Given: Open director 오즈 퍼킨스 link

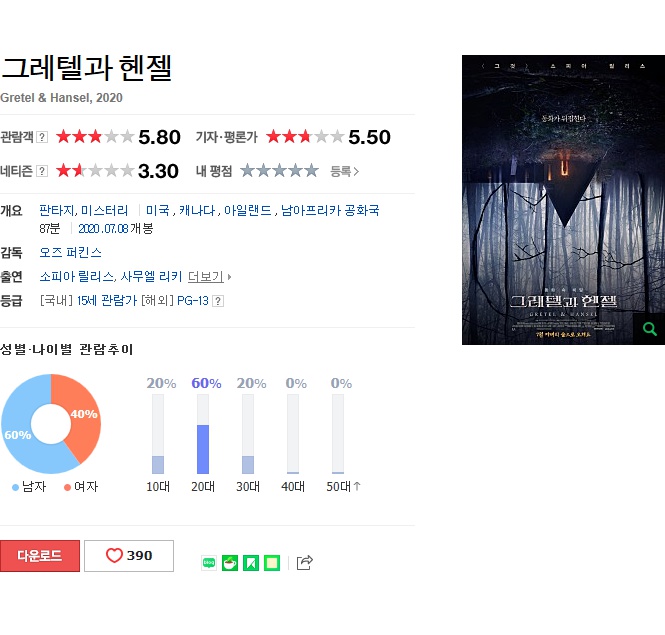Looking at the screenshot, I should click(70, 253).
